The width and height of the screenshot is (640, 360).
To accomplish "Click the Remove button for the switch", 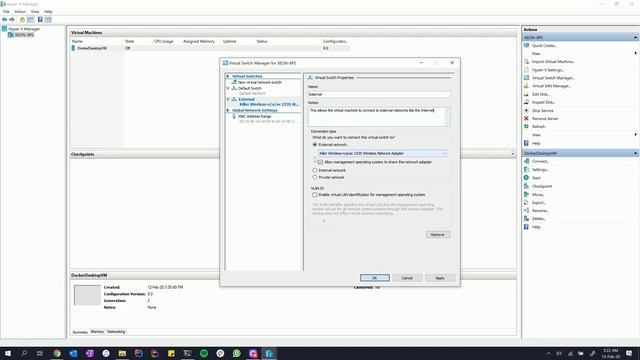I will 438,235.
